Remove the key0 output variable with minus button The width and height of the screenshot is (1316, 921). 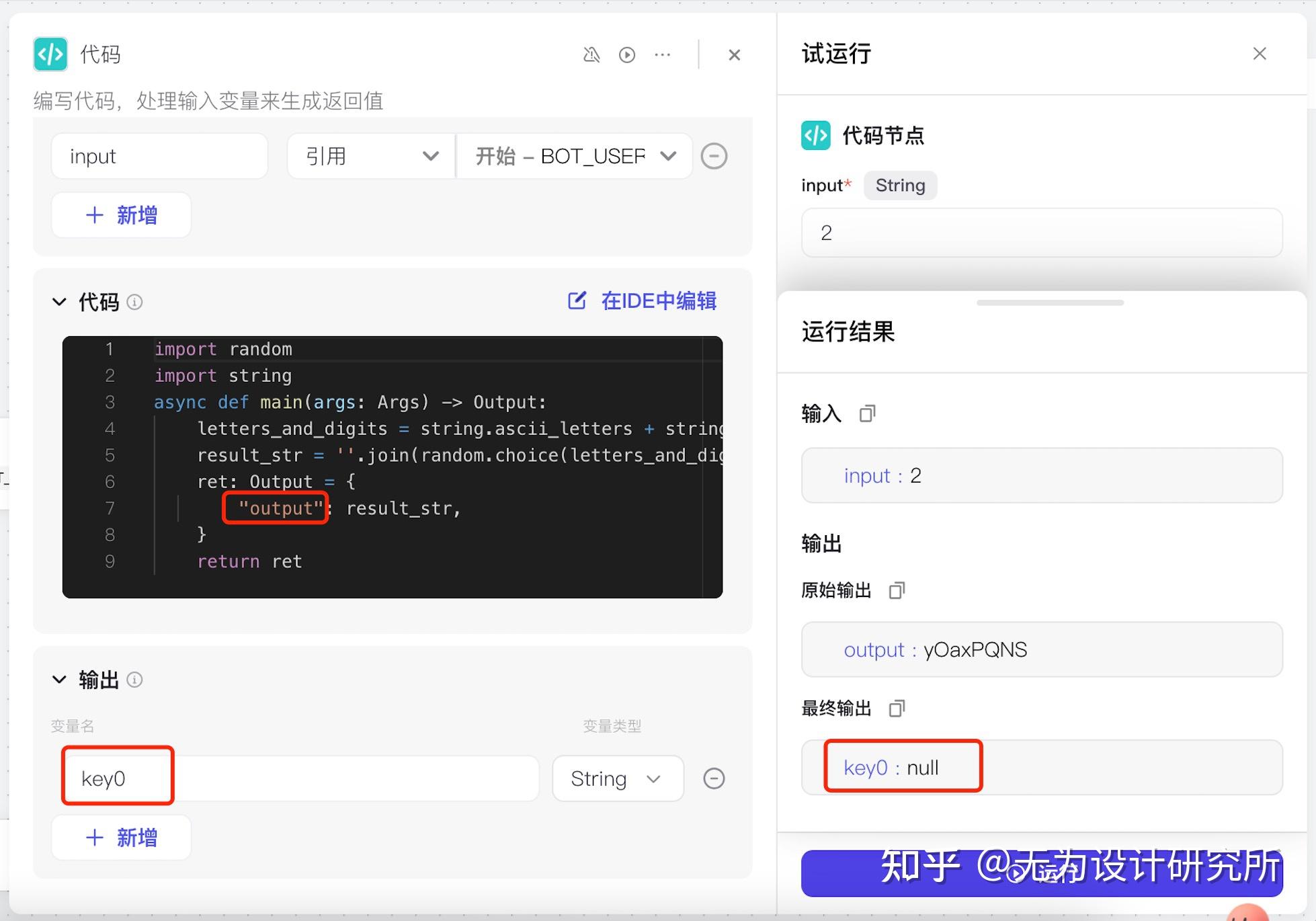click(714, 778)
